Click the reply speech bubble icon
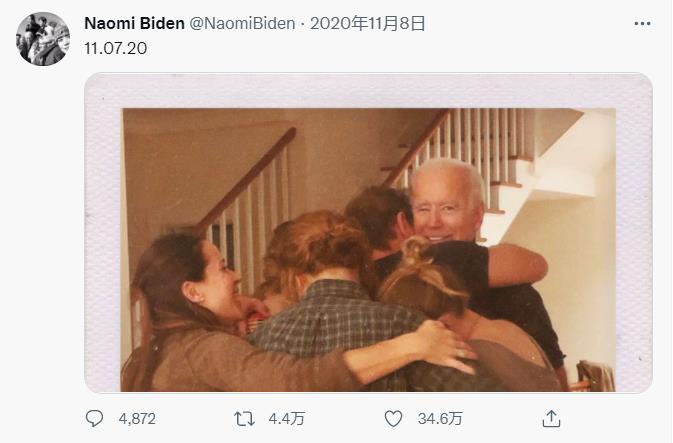The image size is (673, 443). point(94,419)
